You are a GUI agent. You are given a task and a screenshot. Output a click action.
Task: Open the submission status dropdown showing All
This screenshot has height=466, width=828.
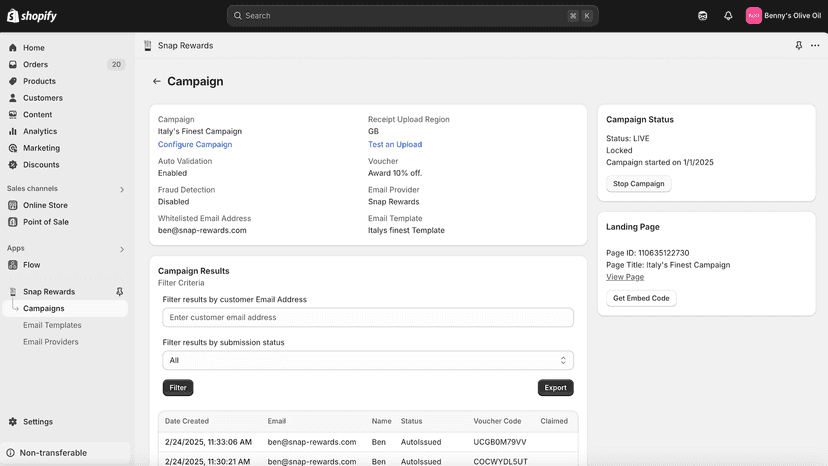coord(368,360)
